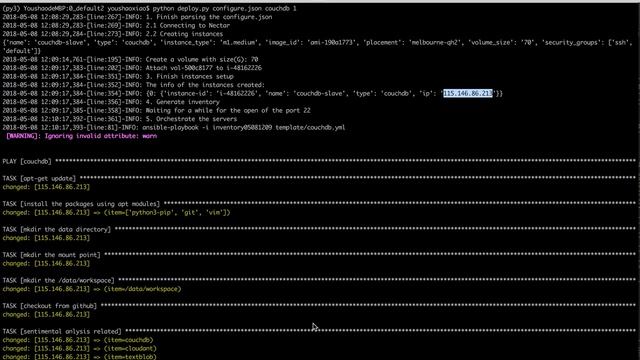Click the changed result under checkout from github
640x360 pixels.
click(x=46, y=315)
